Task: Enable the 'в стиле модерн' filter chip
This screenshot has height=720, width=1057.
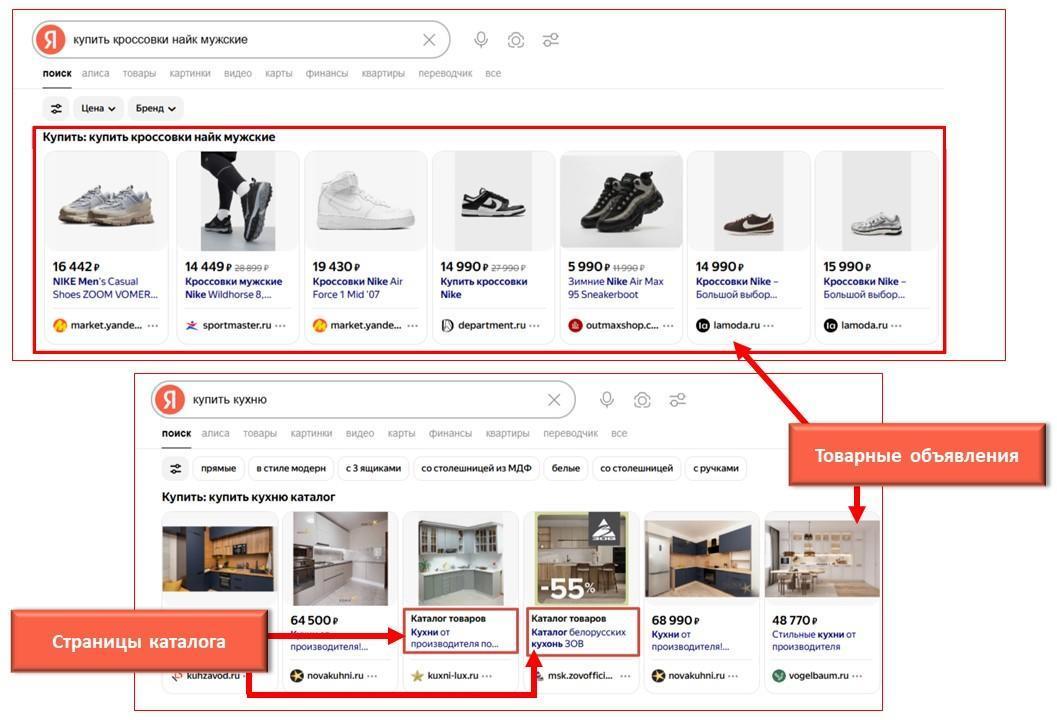Action: point(291,468)
